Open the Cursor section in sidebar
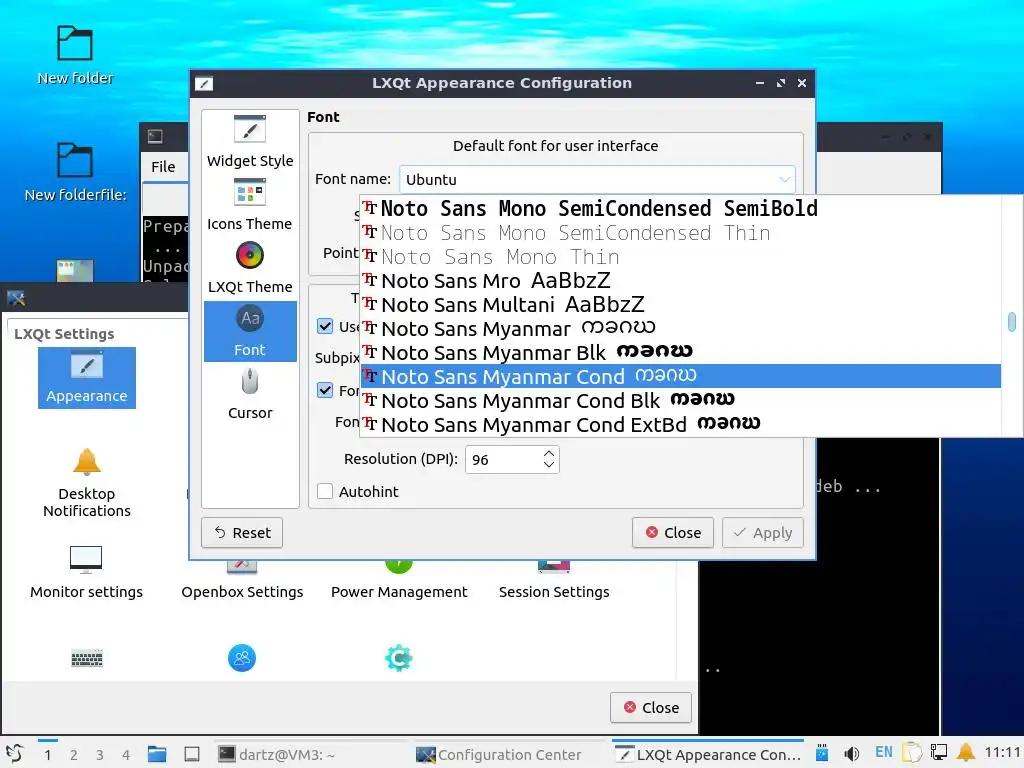The height and width of the screenshot is (768, 1024). coord(249,394)
